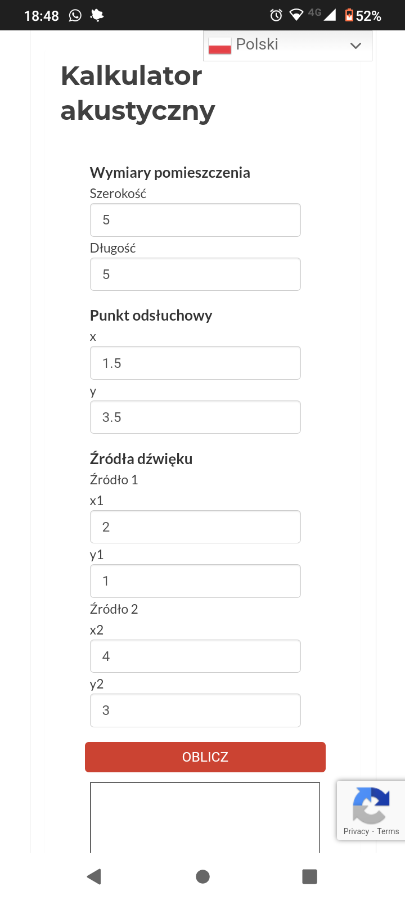Select the Punkt odsłuchowy x field

point(195,363)
